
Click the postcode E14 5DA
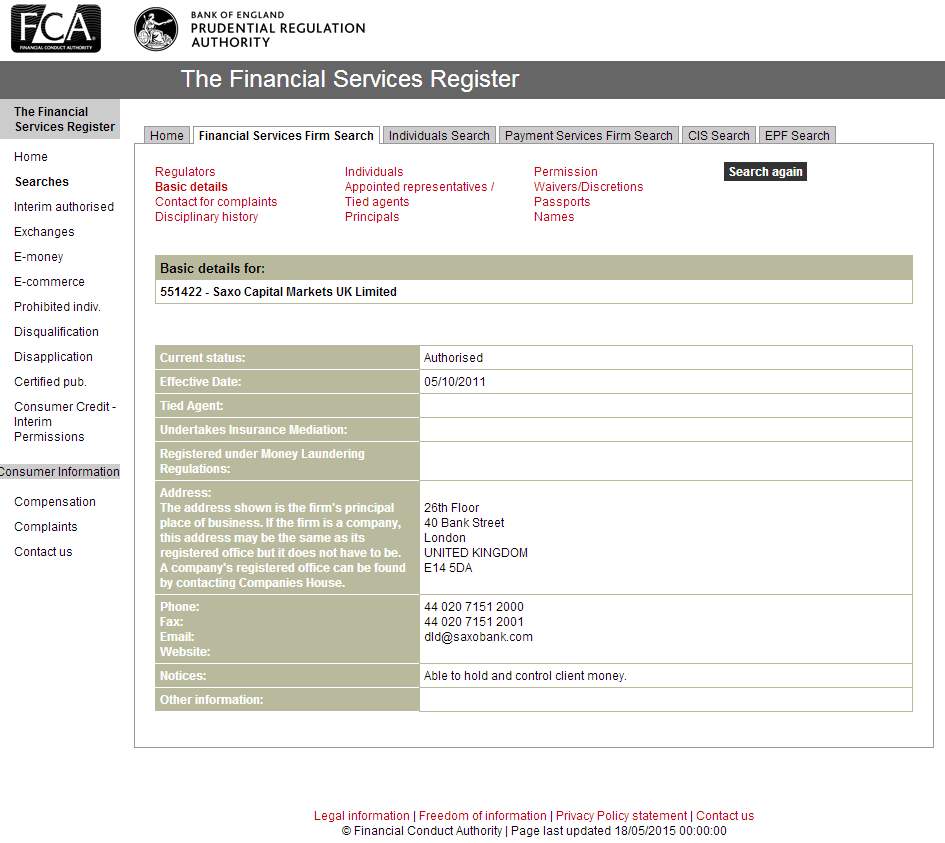tap(448, 568)
